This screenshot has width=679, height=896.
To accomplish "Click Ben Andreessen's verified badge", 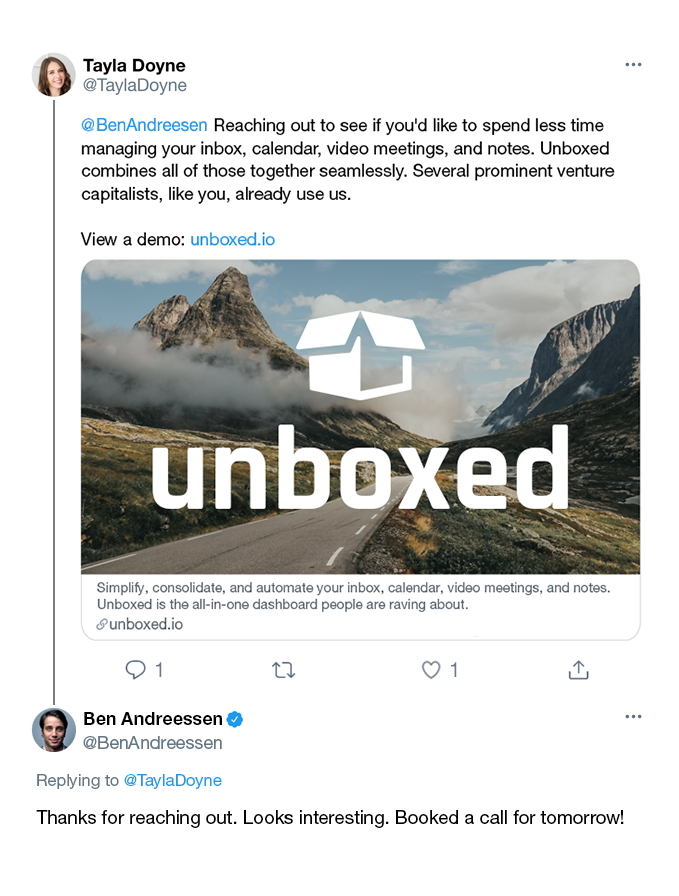I will click(x=235, y=719).
